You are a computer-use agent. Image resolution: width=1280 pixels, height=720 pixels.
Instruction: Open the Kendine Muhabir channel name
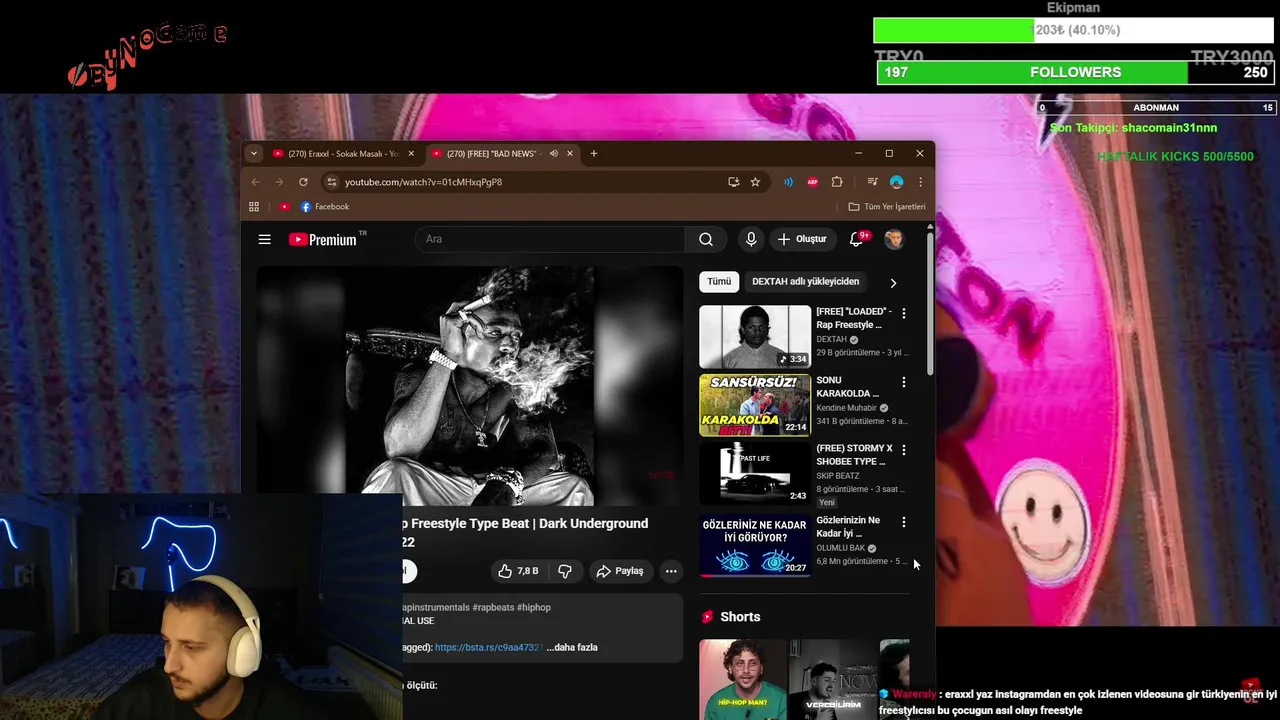coord(846,408)
